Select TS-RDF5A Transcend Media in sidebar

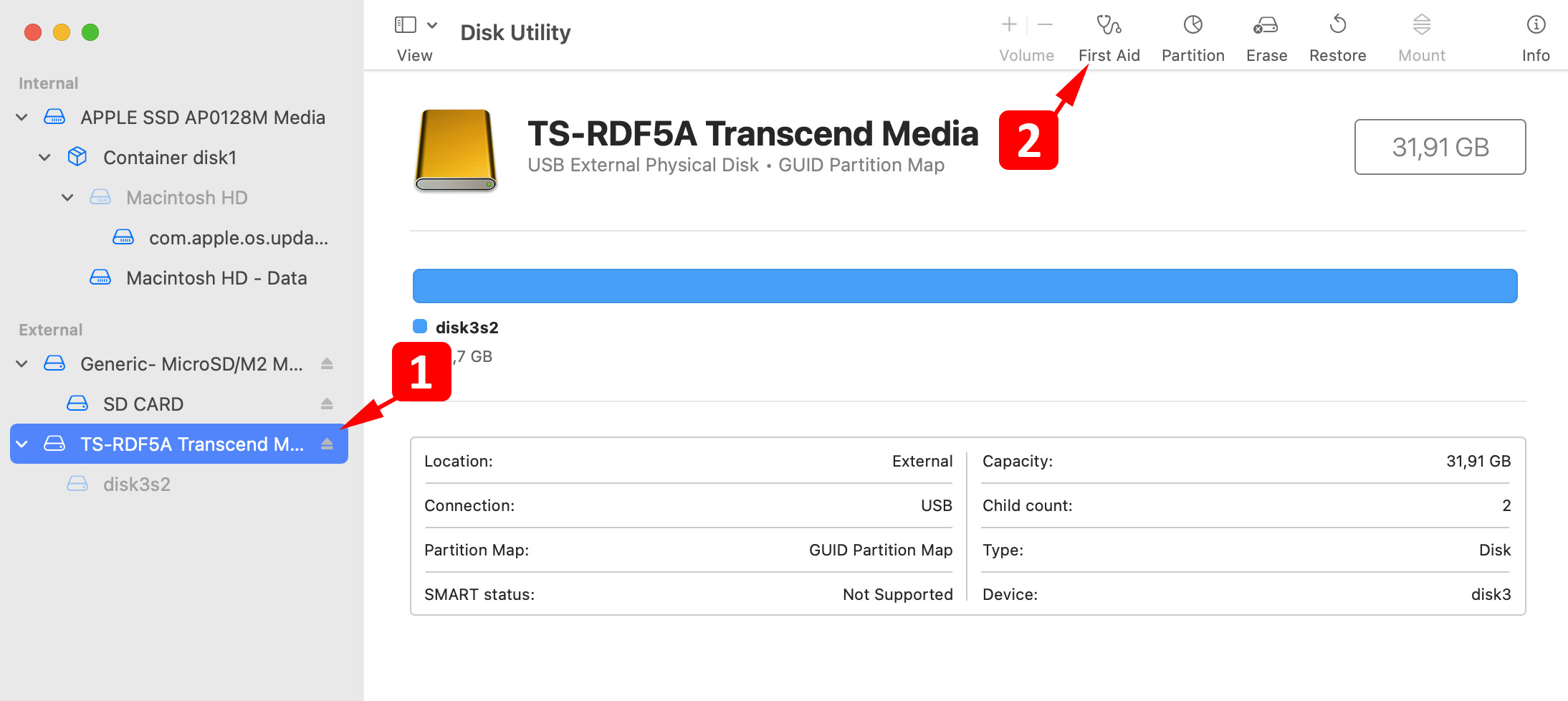[x=179, y=444]
